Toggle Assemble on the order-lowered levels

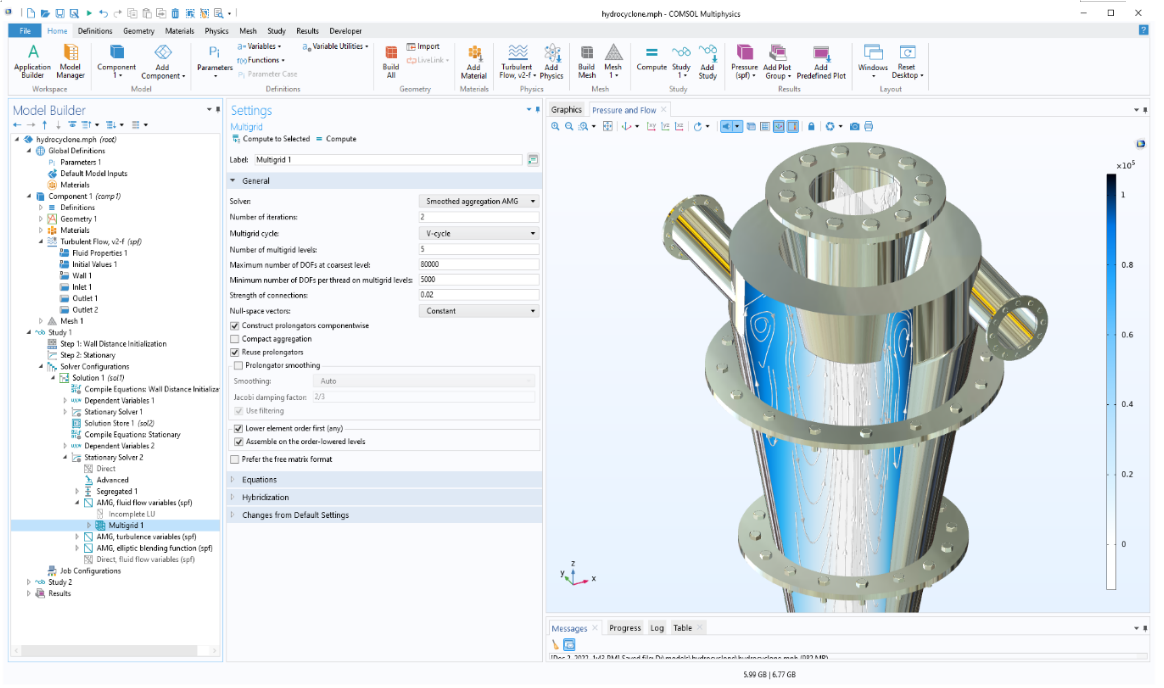point(238,442)
